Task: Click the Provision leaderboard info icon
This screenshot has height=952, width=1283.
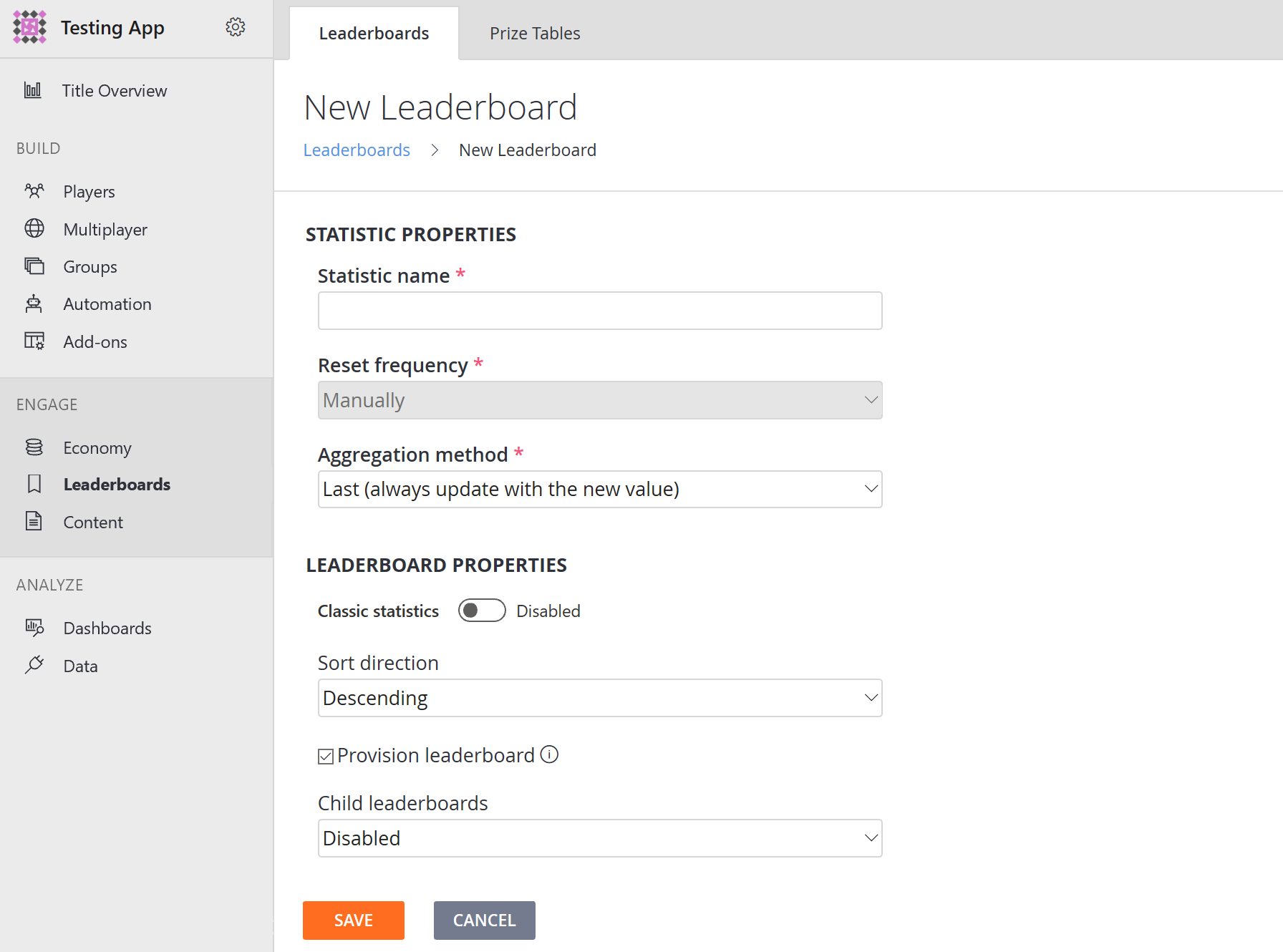Action: click(x=549, y=754)
